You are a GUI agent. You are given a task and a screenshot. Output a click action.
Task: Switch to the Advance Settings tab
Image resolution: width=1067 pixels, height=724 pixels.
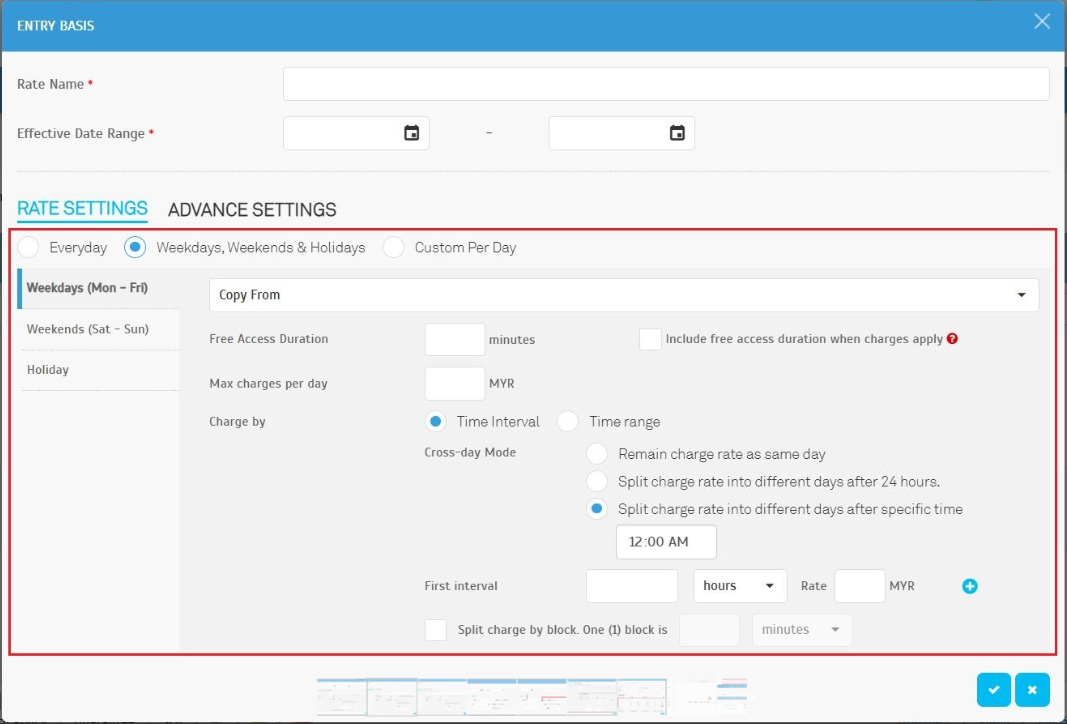pyautogui.click(x=252, y=210)
